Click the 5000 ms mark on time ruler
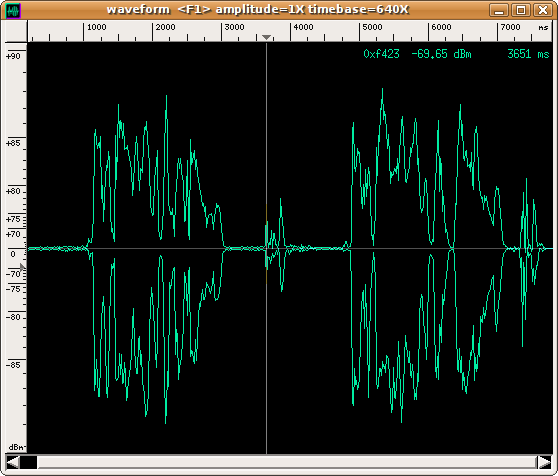This screenshot has width=558, height=476. point(372,27)
